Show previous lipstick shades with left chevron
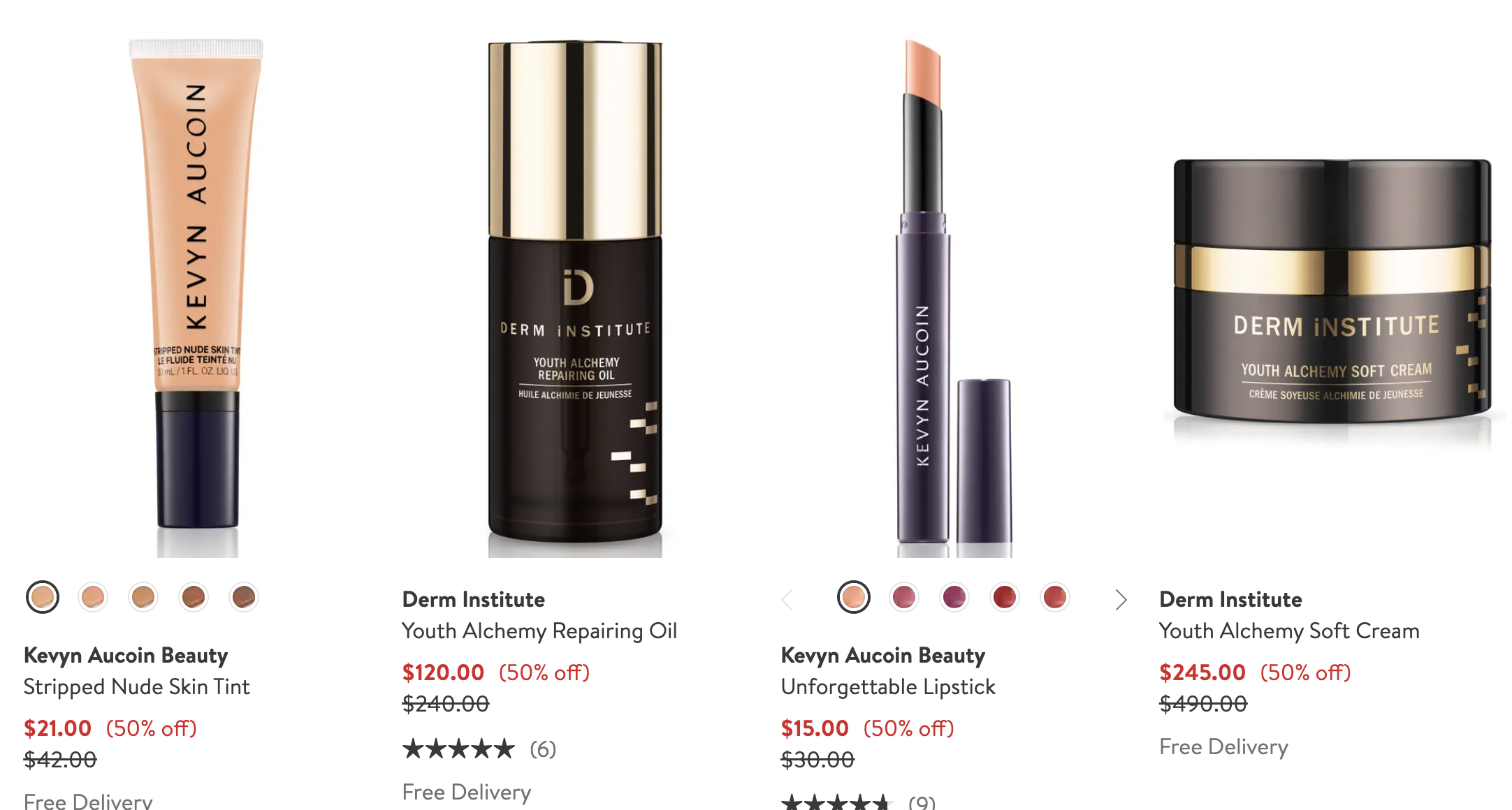The width and height of the screenshot is (1512, 810). (787, 600)
